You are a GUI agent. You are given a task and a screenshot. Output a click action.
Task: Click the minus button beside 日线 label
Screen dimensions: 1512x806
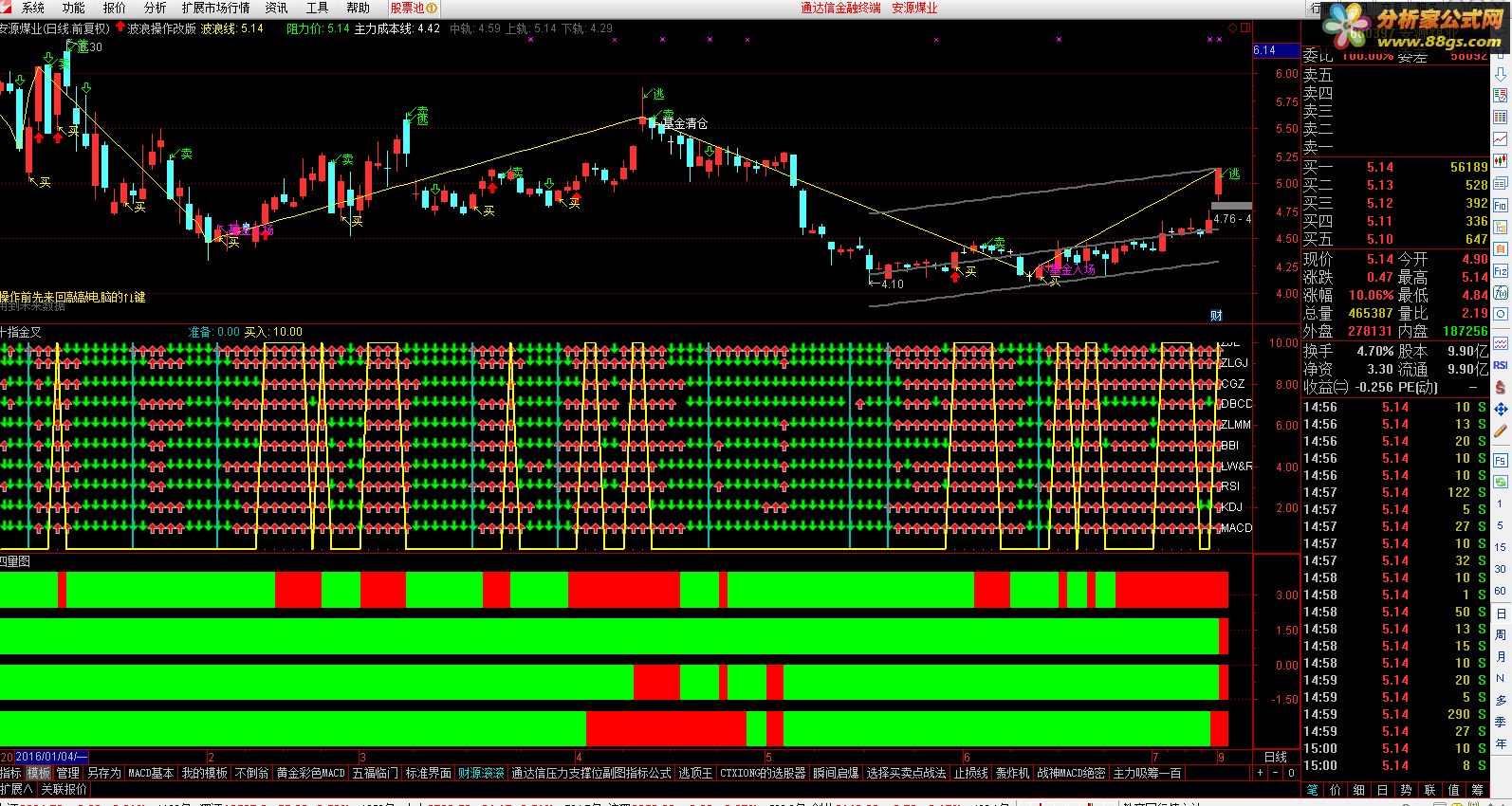coord(1276,773)
